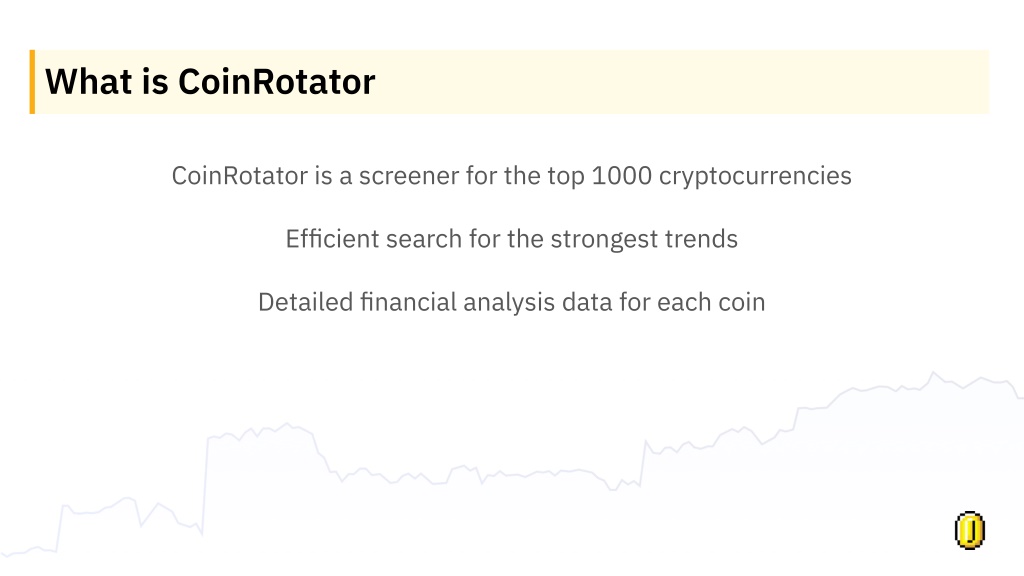Click the word "Detailed"
Viewport: 1024px width, 576px height.
pyautogui.click(x=305, y=302)
